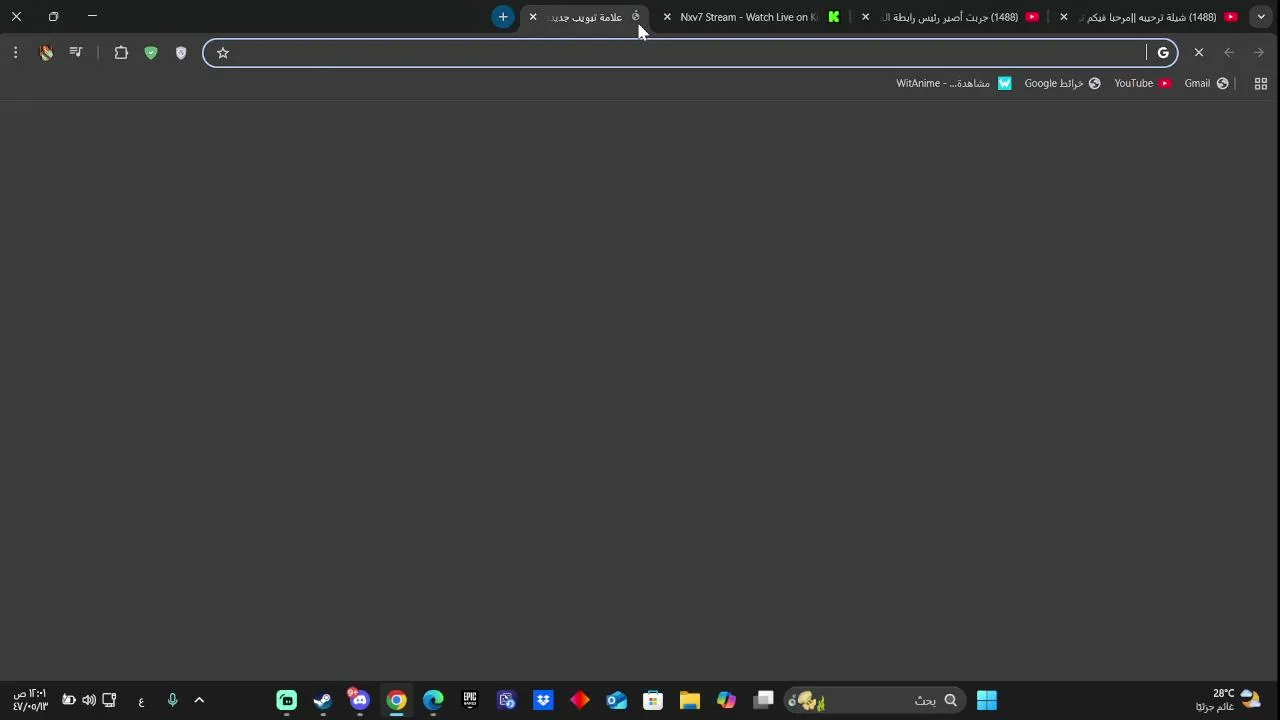1280x720 pixels.
Task: Open the weather widget showing 28°C
Action: click(1228, 700)
